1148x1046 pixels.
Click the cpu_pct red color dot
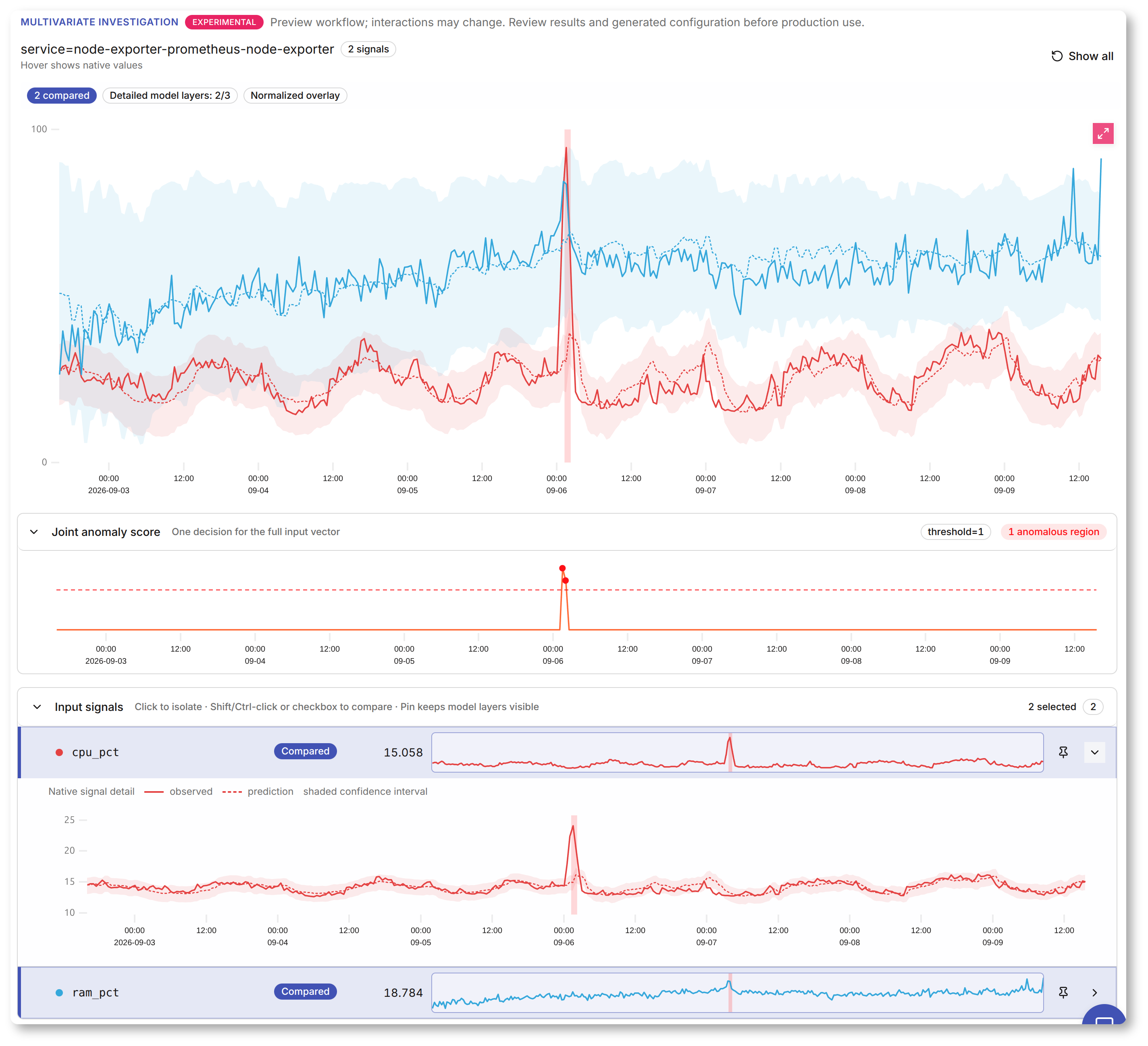click(x=59, y=752)
